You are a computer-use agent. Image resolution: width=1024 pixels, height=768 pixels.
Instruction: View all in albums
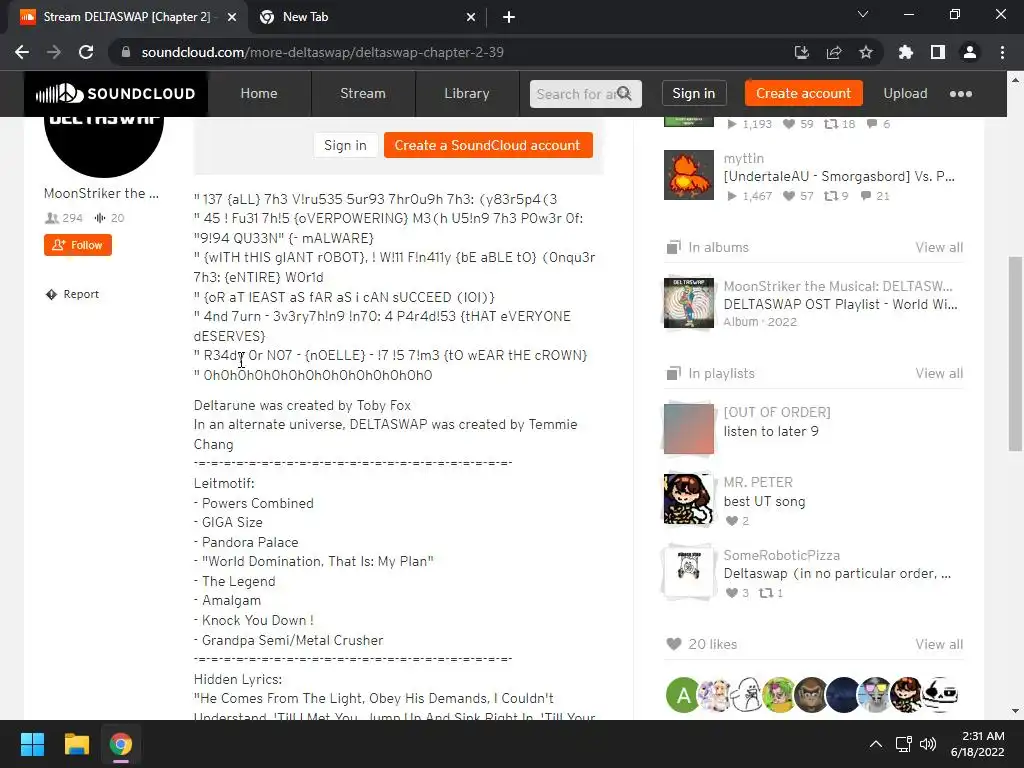[939, 248]
